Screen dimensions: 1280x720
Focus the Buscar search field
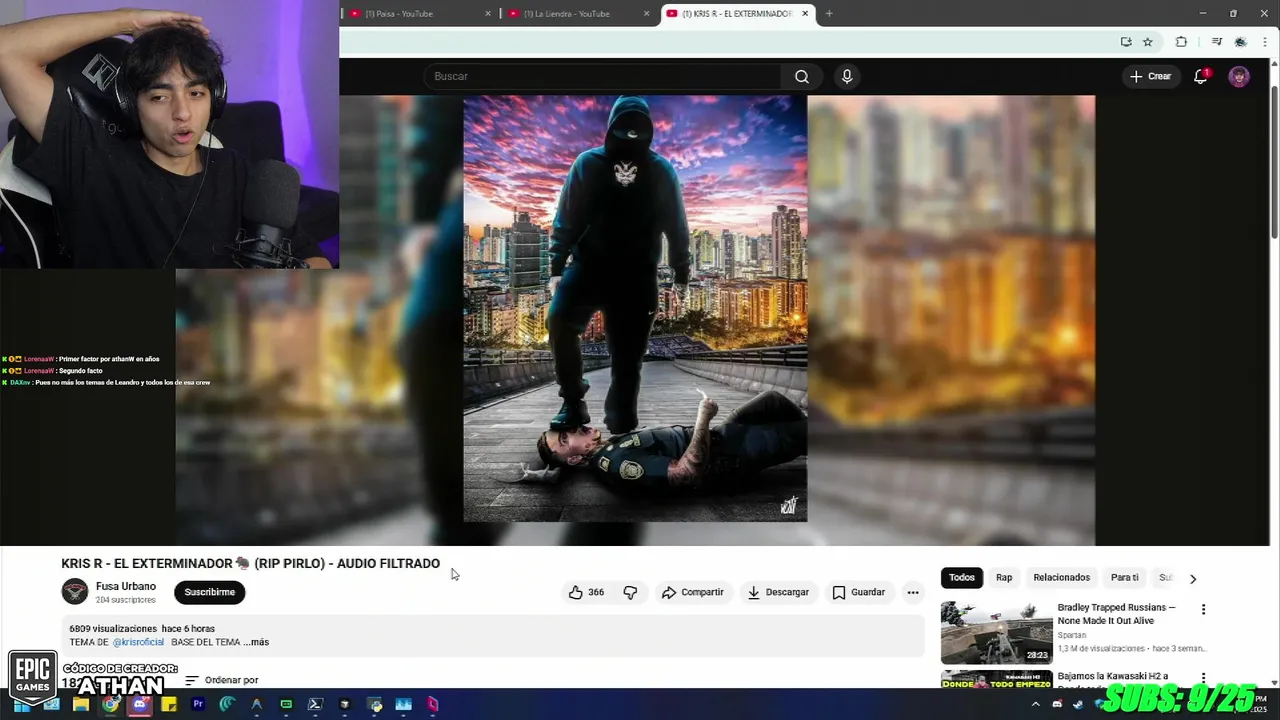coord(604,77)
